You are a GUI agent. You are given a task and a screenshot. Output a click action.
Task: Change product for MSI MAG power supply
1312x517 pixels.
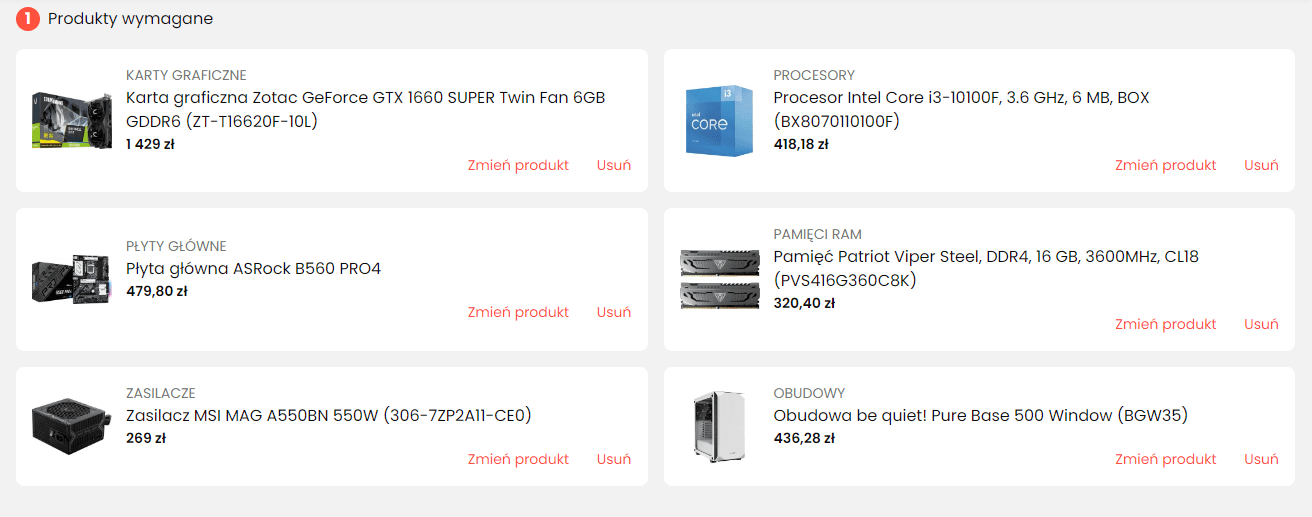(518, 459)
